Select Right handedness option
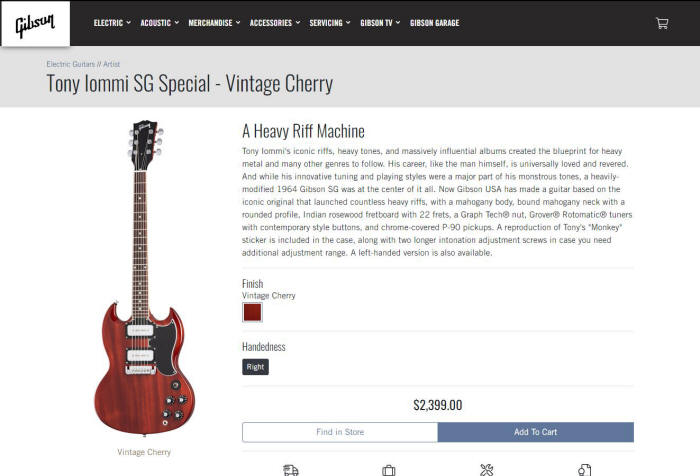700x476 pixels. (255, 367)
